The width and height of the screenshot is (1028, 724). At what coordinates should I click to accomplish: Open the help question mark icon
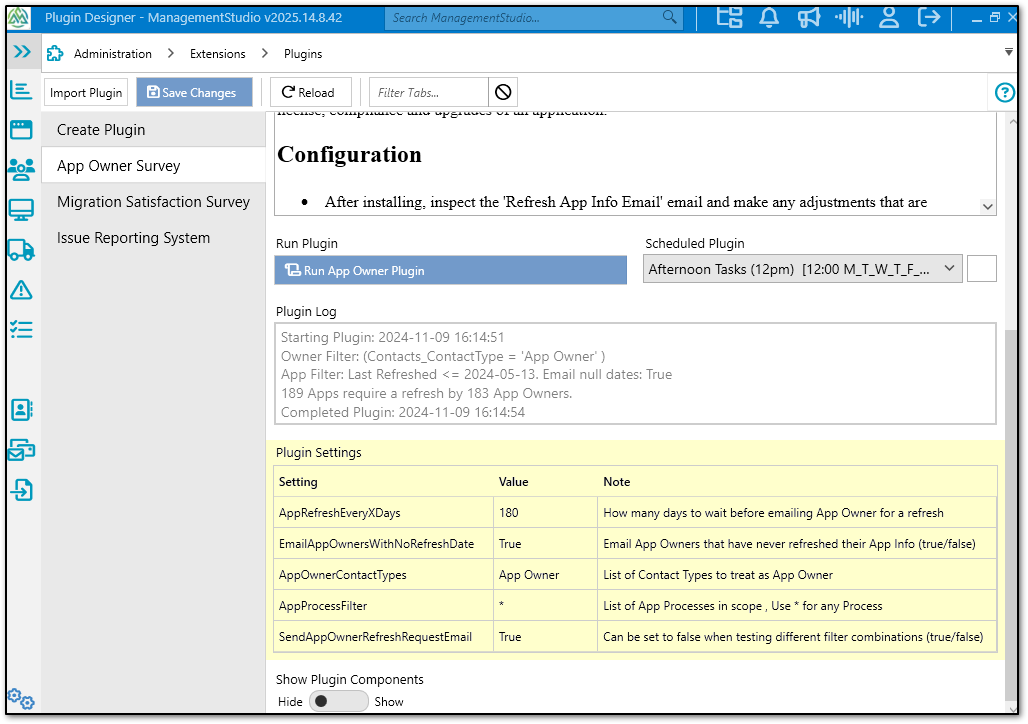[x=1004, y=92]
